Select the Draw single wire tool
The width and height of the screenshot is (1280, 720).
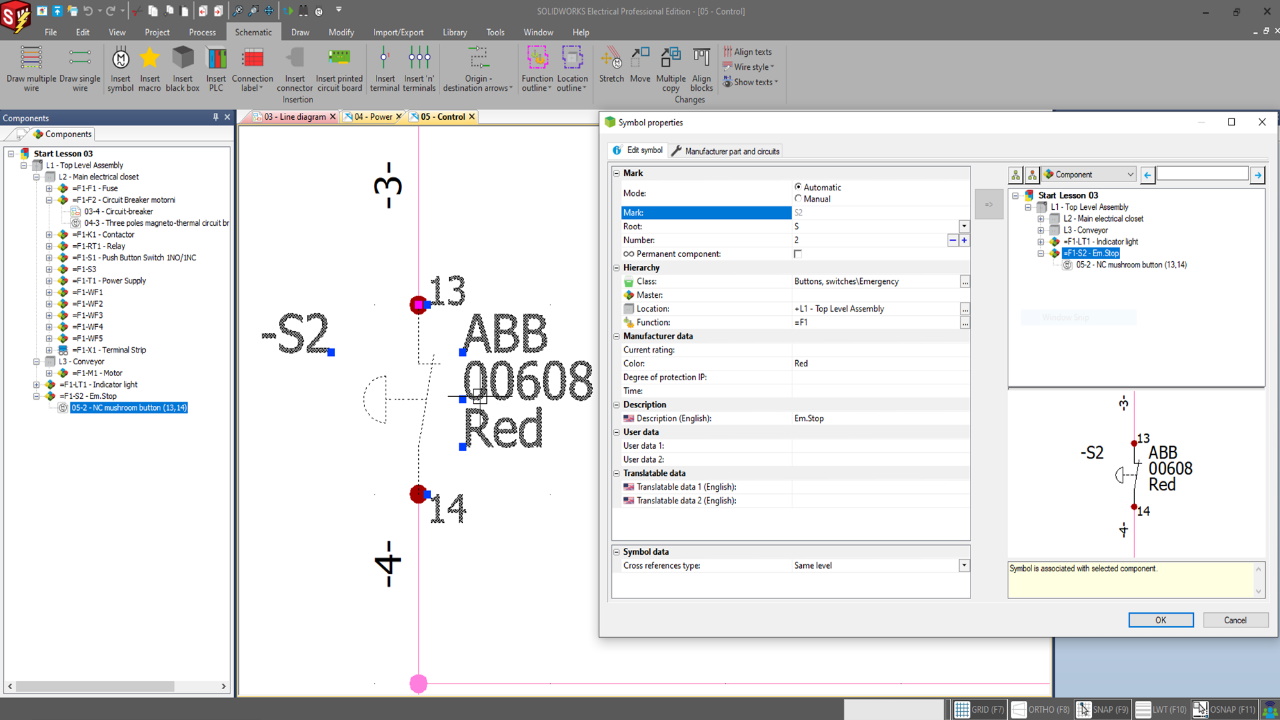tap(80, 69)
